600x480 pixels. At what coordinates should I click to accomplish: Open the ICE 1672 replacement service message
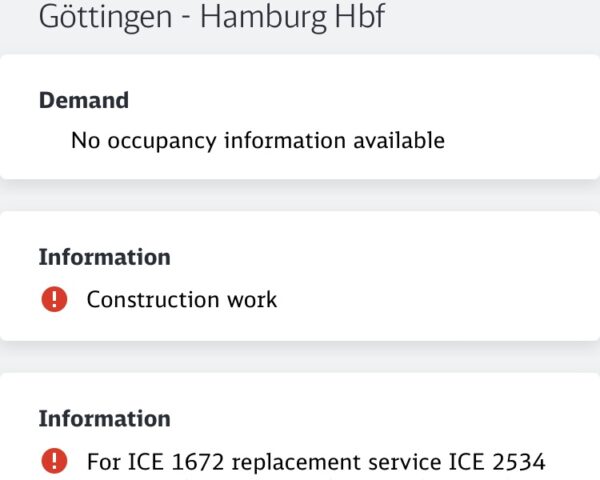[316, 461]
